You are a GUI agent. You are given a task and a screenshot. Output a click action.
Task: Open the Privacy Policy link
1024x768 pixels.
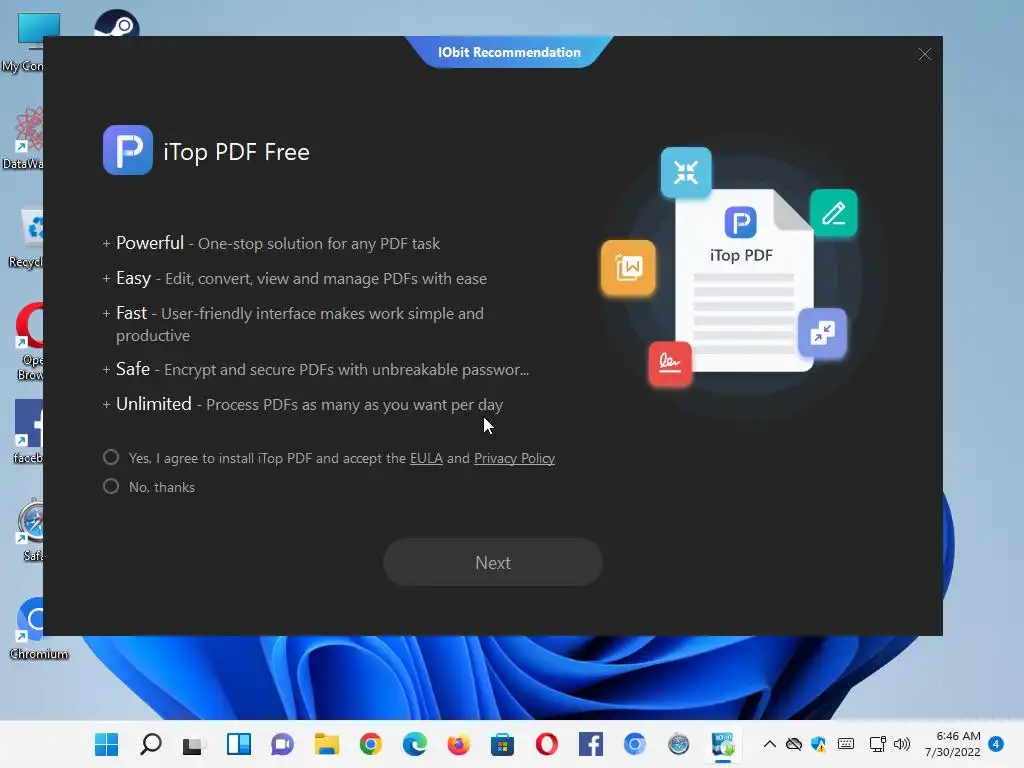pyautogui.click(x=514, y=458)
